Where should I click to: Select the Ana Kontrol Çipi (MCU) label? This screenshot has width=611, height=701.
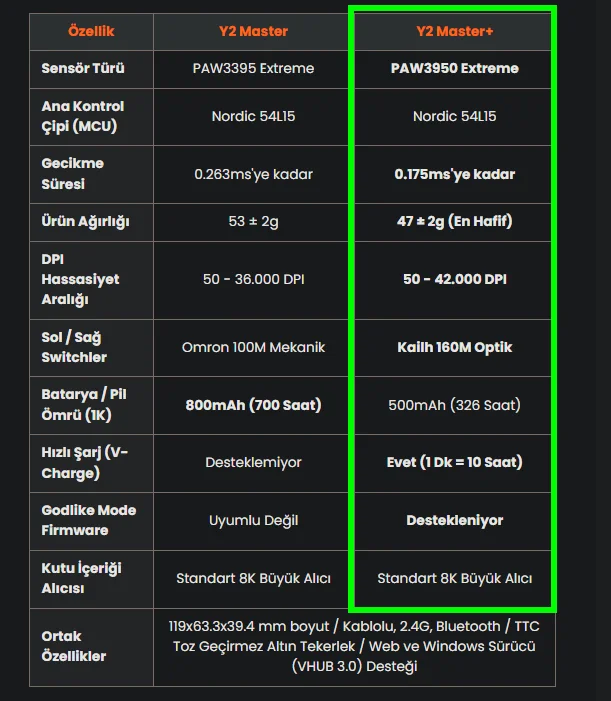(83, 116)
